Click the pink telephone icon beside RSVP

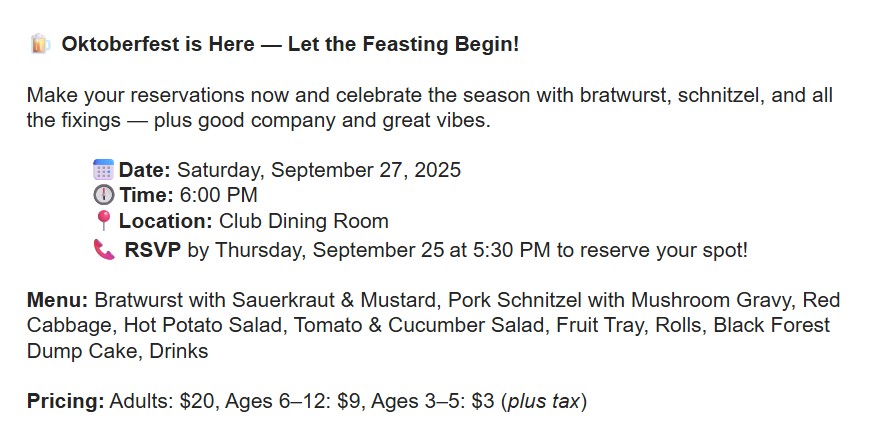(103, 249)
